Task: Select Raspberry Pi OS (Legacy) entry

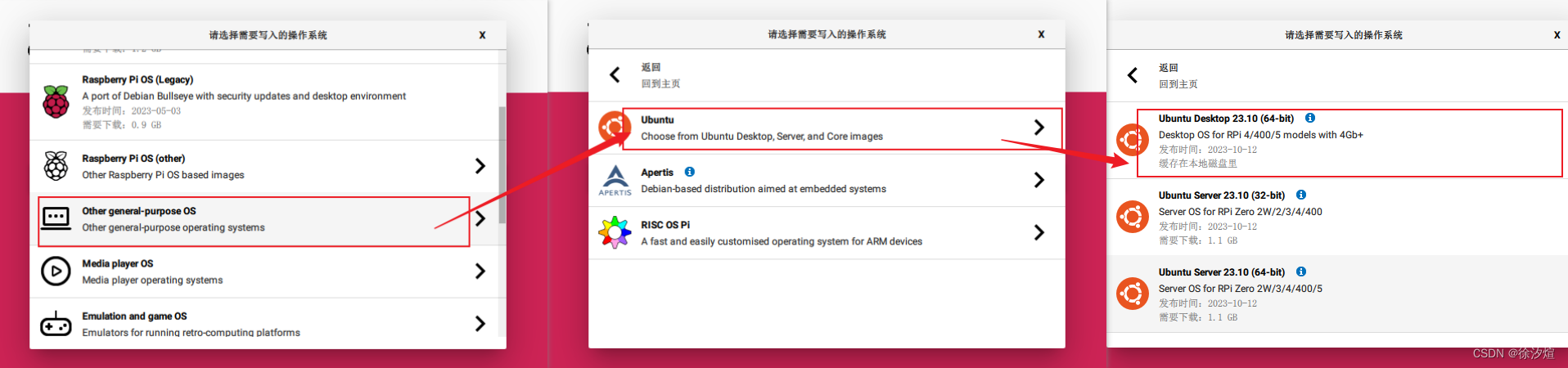Action: pos(264,102)
